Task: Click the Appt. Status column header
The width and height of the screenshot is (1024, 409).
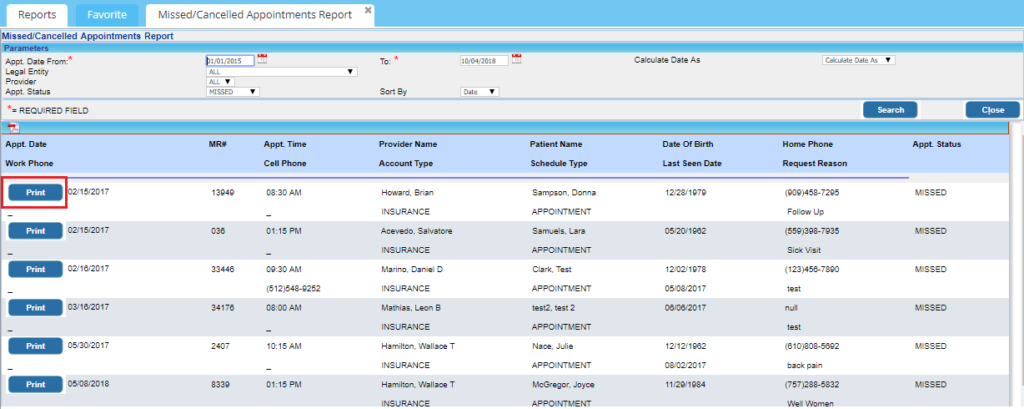Action: pos(936,144)
